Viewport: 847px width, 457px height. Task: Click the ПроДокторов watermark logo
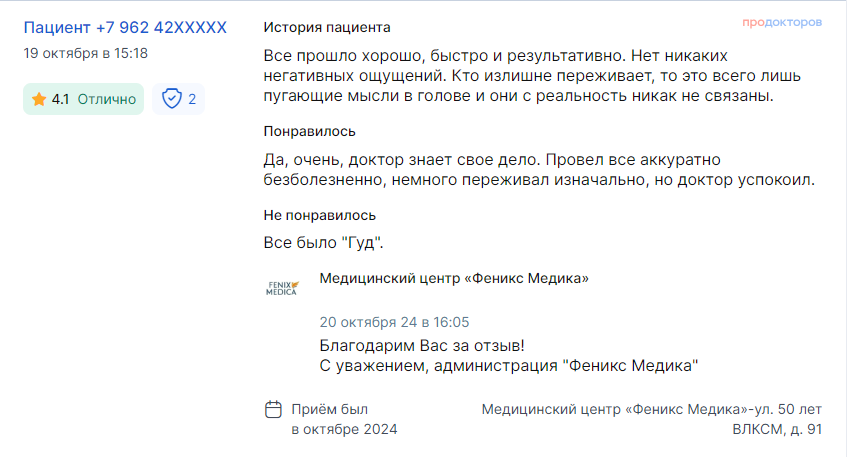tap(782, 22)
